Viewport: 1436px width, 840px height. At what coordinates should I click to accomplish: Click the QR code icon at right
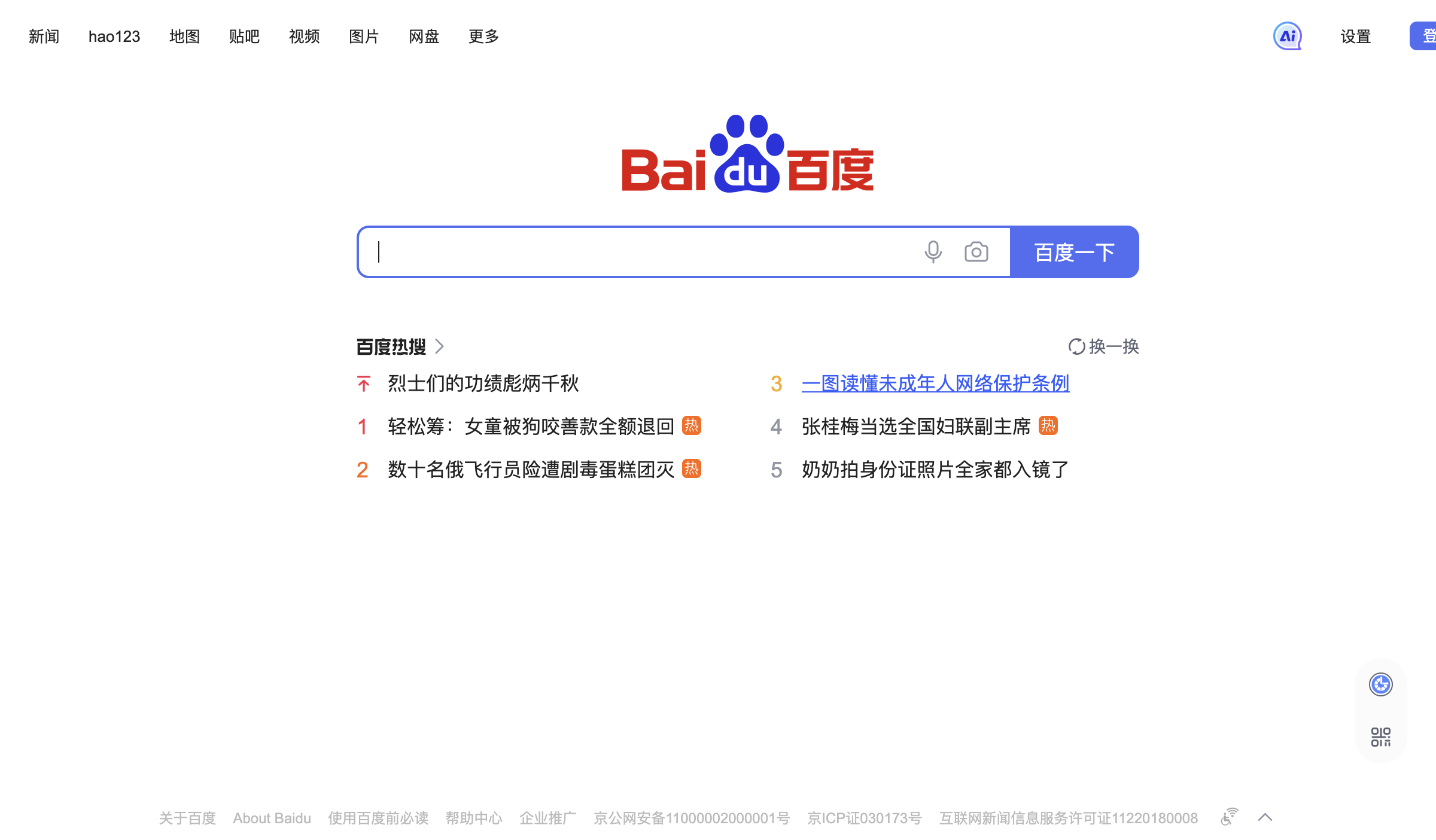tap(1380, 736)
